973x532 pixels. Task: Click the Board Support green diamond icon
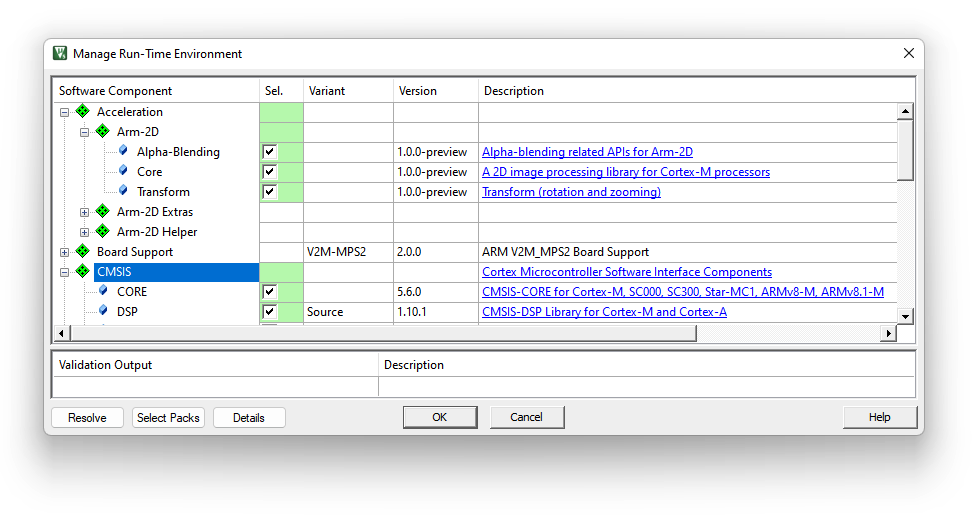(83, 252)
